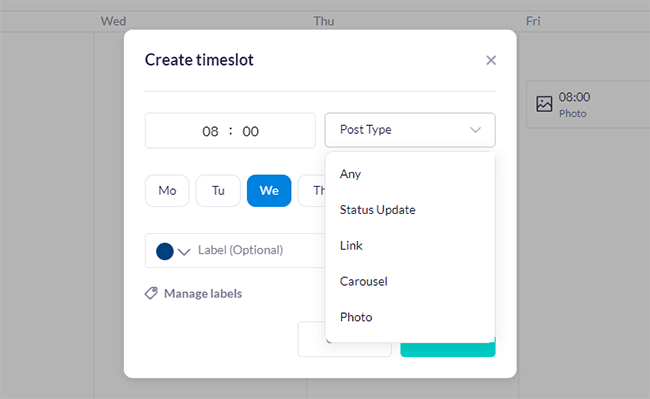Expand the label color chevron
Screen dimensions: 650x399
(x=184, y=251)
